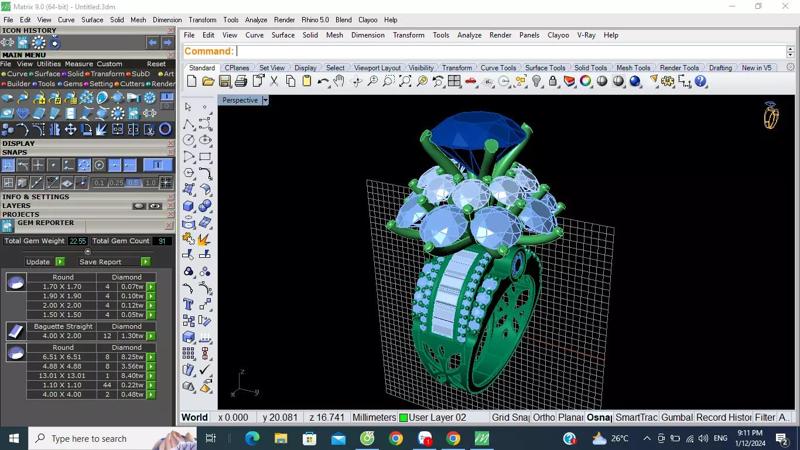Click Icon History forward arrow
The width and height of the screenshot is (800, 450).
167,43
